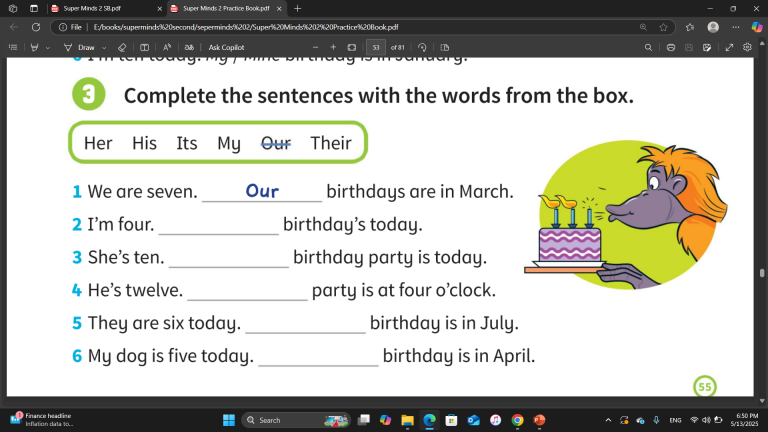Show hidden system tray icons
768x432 pixels.
(x=610, y=420)
